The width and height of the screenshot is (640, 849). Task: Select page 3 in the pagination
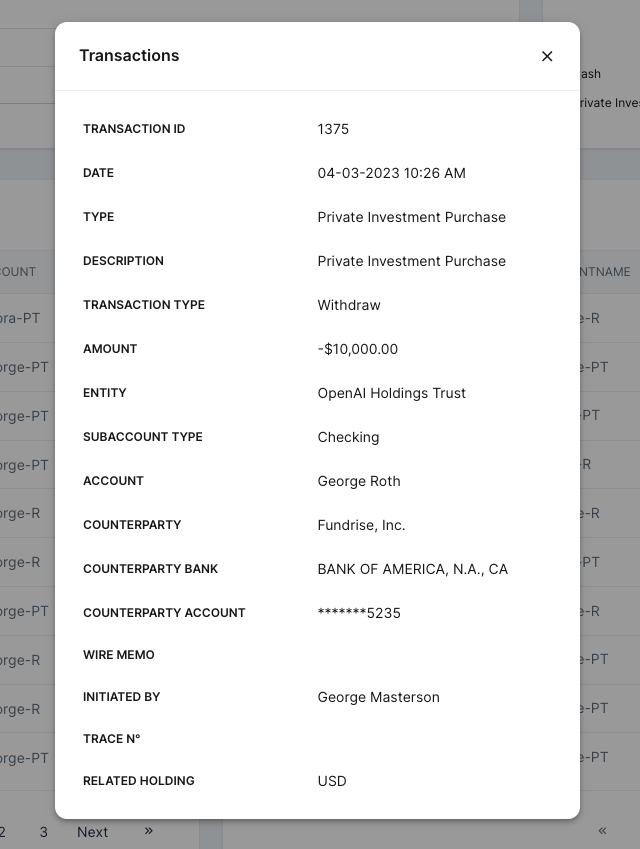[x=44, y=832]
